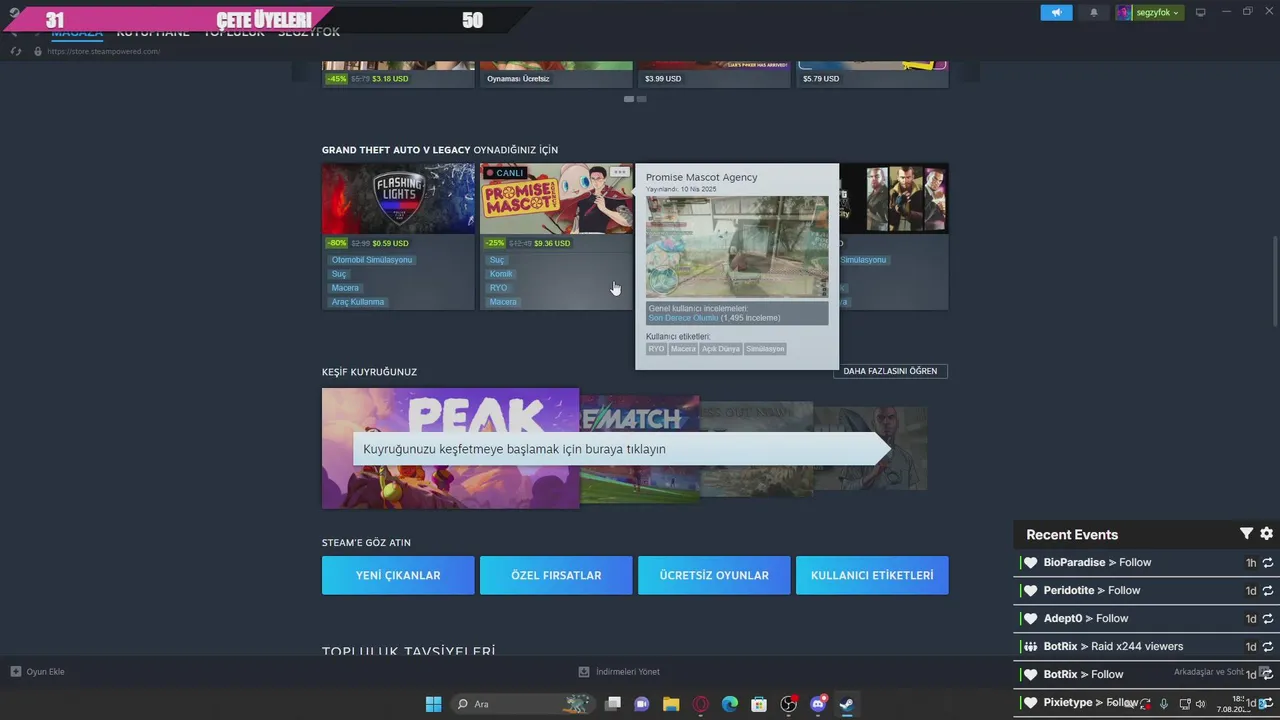1280x720 pixels.
Task: Open File Explorer from taskbar
Action: point(671,704)
